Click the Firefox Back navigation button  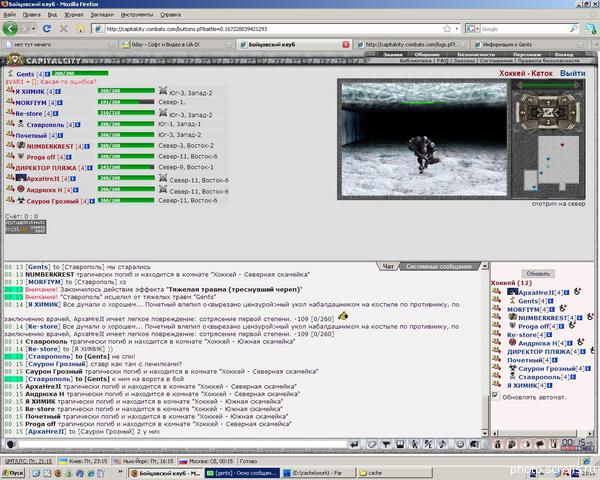10,29
